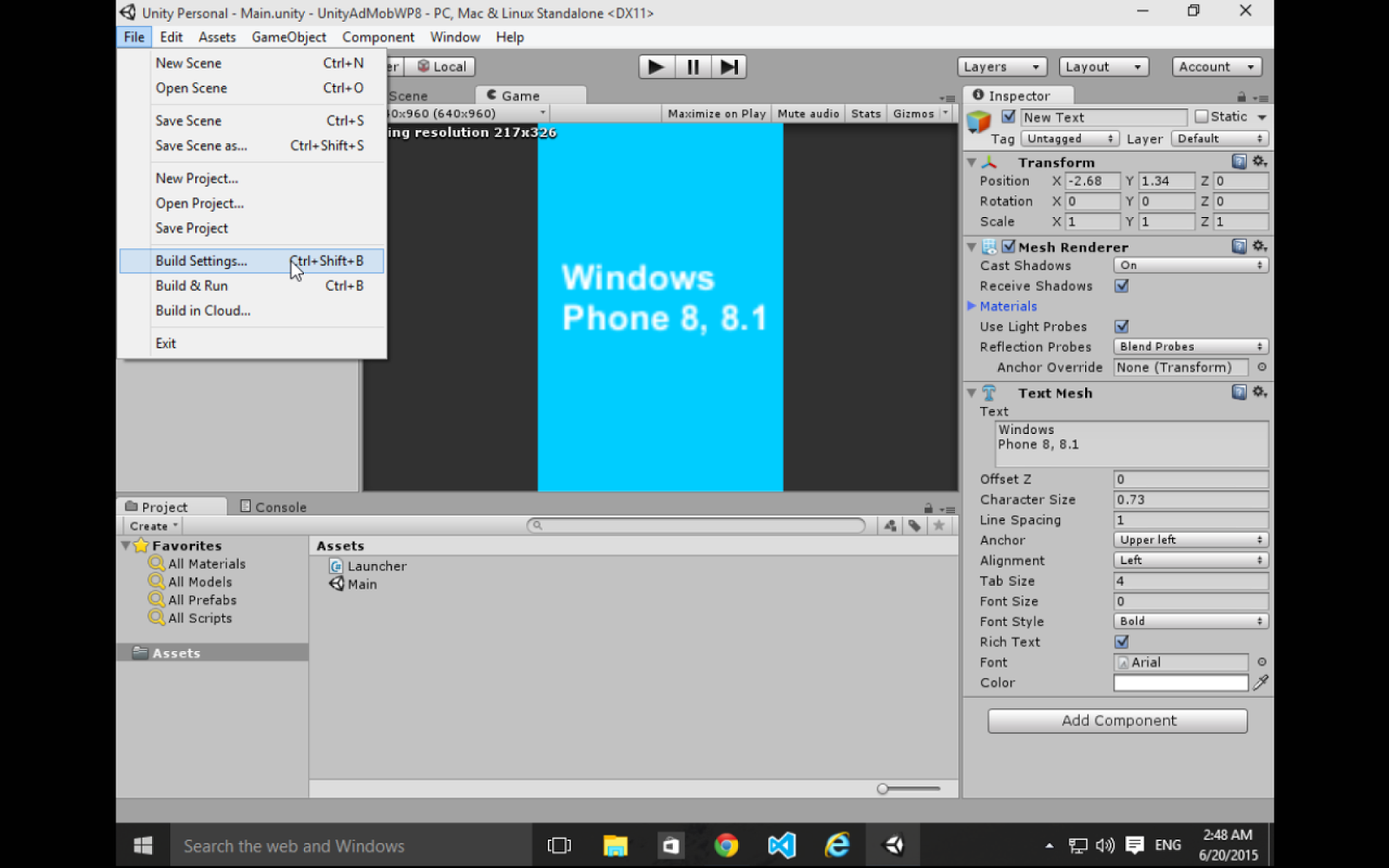
Task: Start the game with the Play button
Action: [x=656, y=67]
